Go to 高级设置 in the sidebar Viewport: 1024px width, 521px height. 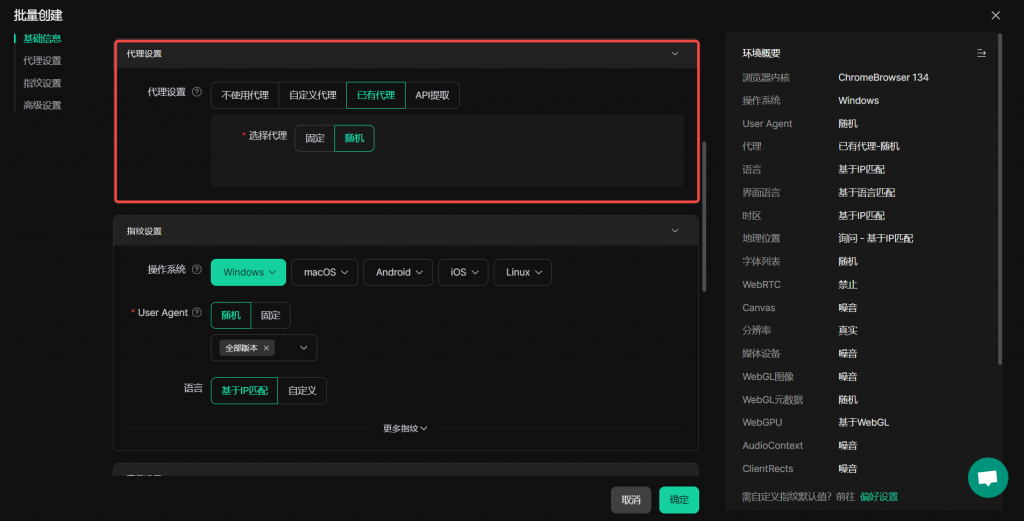(42, 105)
